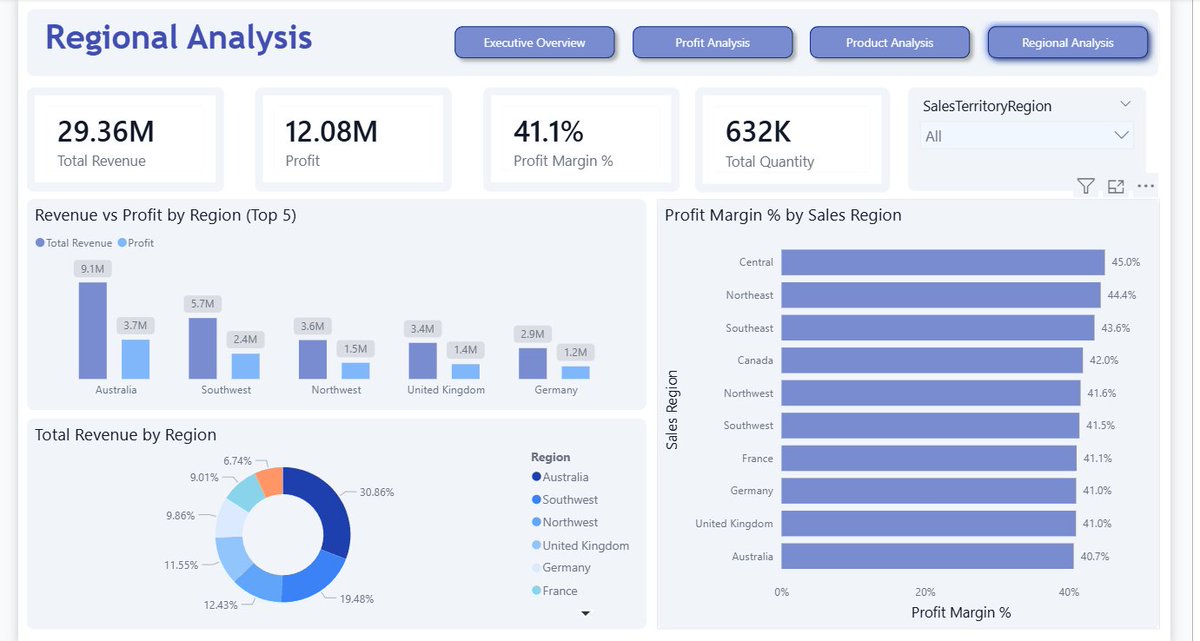This screenshot has width=1200, height=641.
Task: Select the France profit margin bar
Action: (929, 458)
